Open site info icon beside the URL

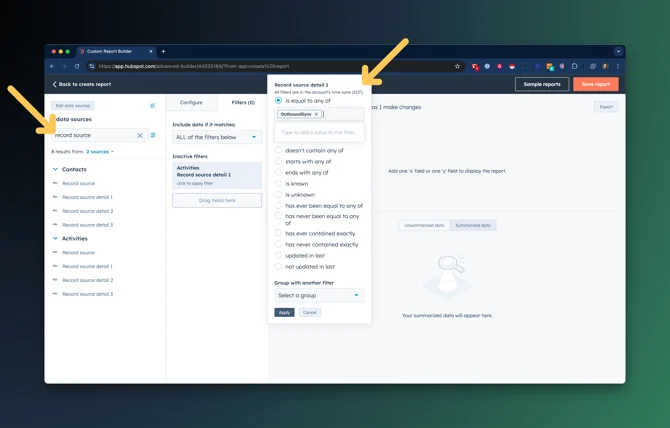(x=91, y=66)
